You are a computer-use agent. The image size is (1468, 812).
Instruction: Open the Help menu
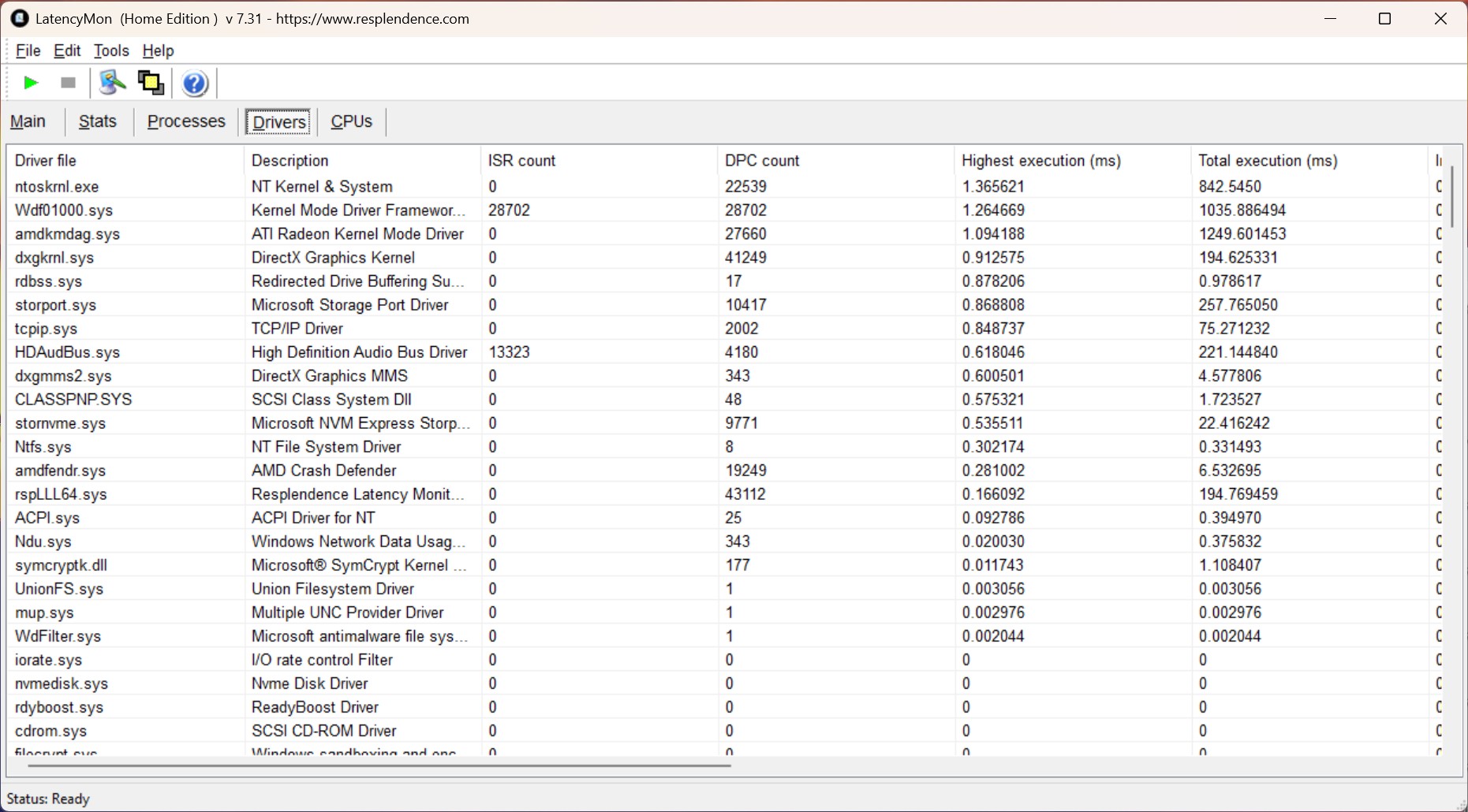(158, 50)
